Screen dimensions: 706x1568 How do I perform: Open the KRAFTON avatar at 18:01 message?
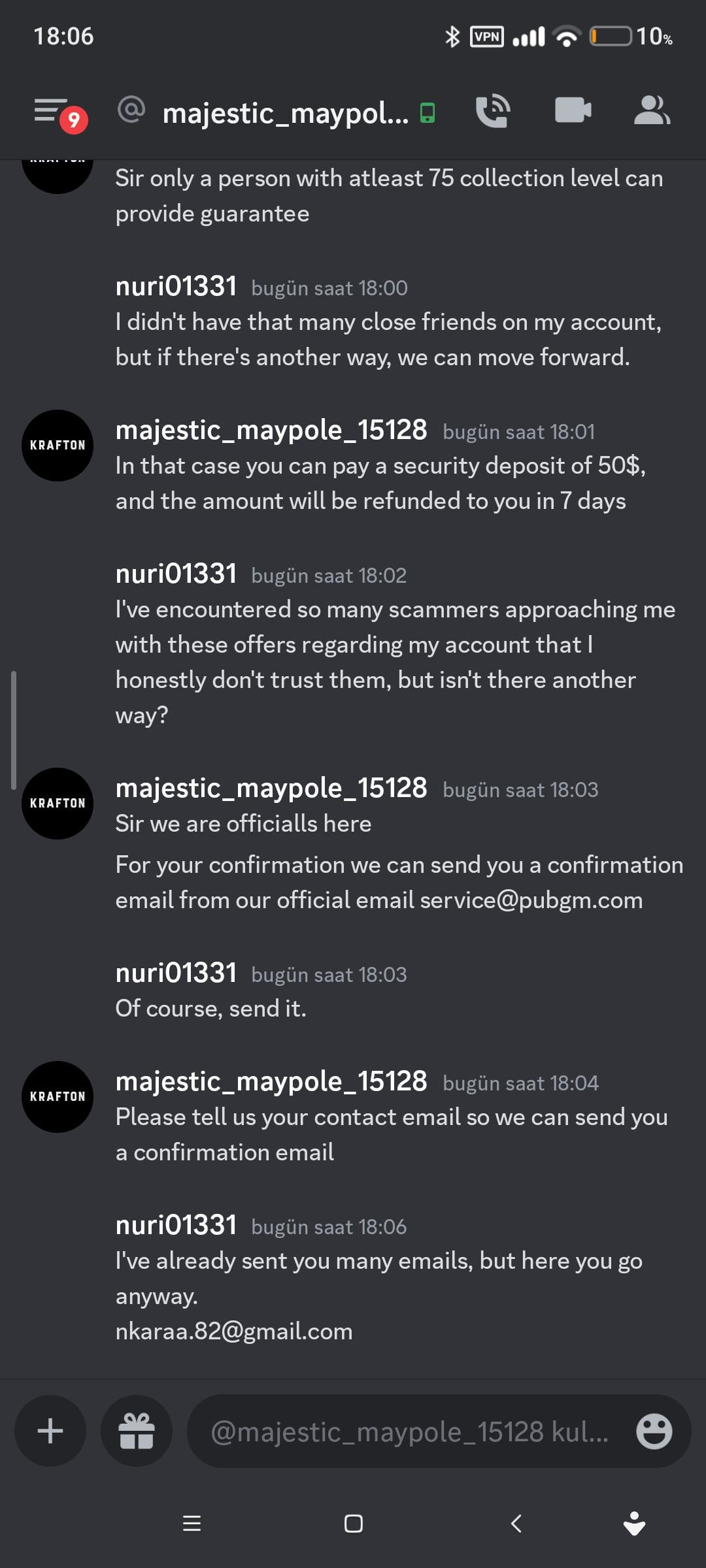58,446
